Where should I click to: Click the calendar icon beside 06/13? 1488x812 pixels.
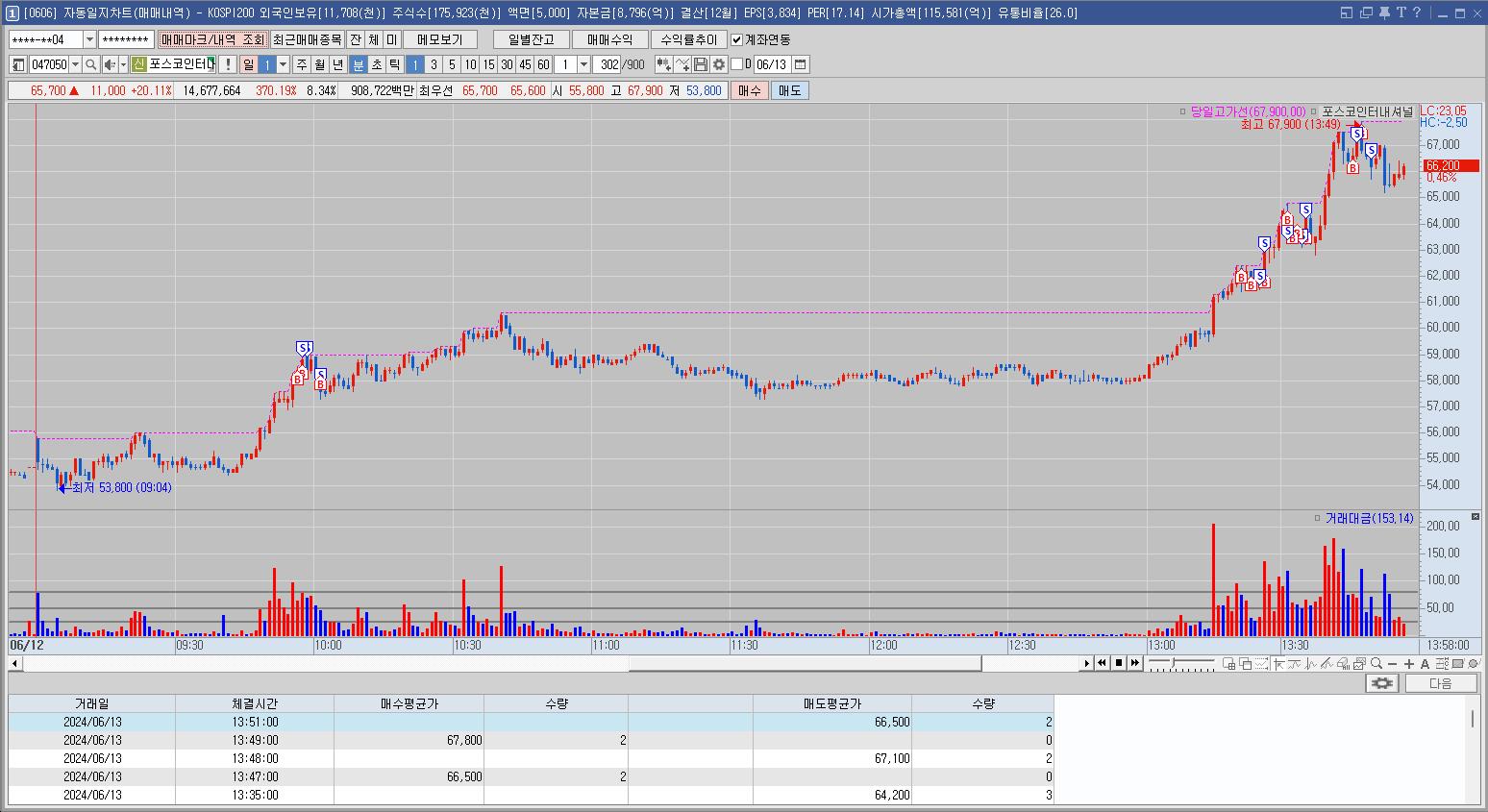tap(800, 64)
